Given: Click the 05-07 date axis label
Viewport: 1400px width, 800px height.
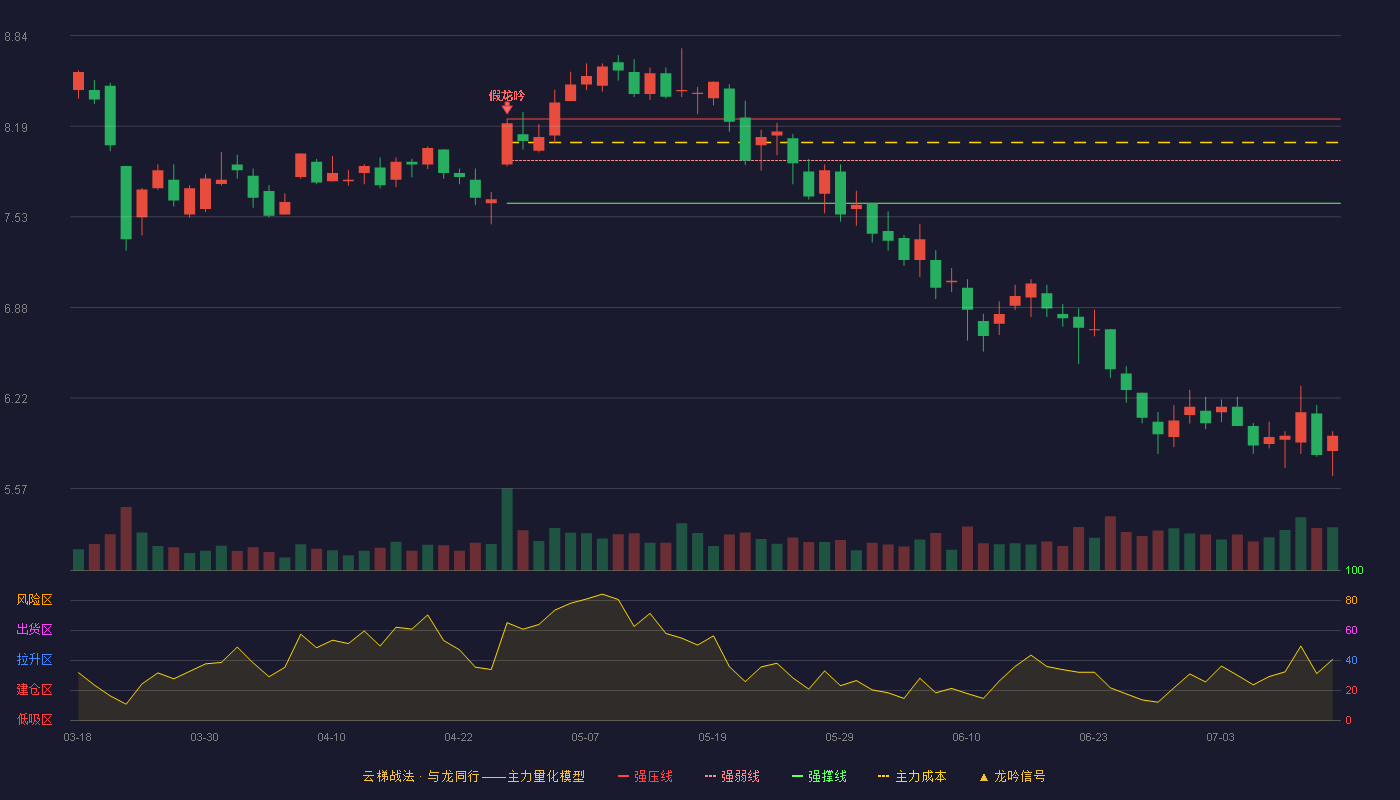Looking at the screenshot, I should tap(585, 737).
